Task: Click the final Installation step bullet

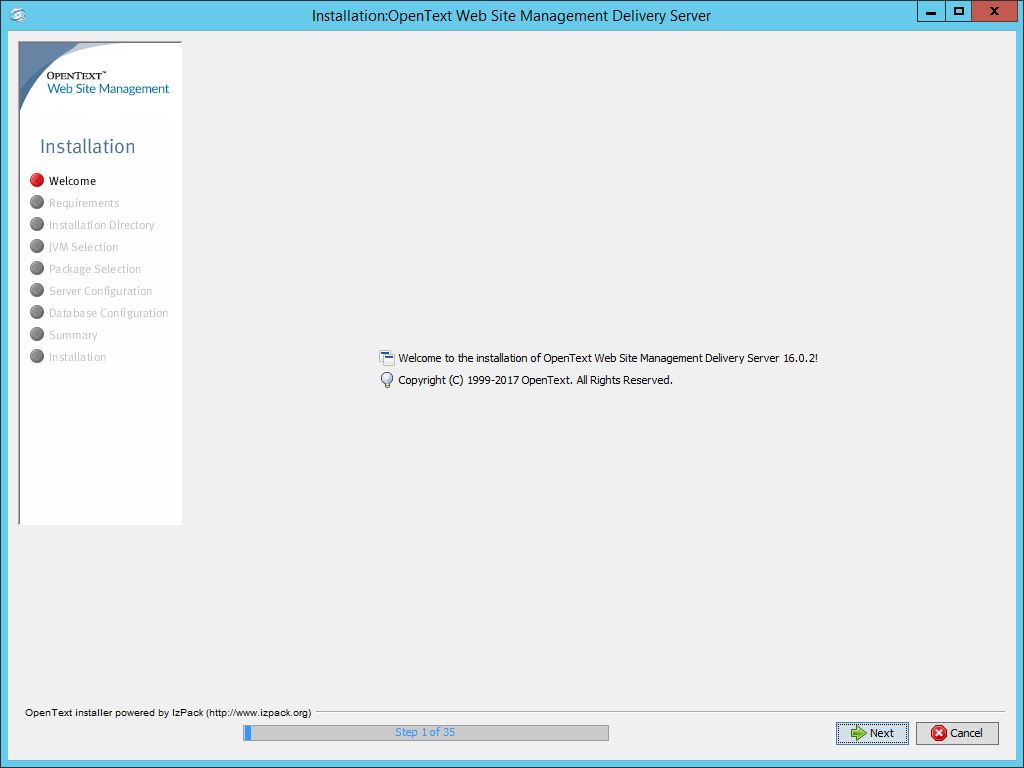Action: coord(37,356)
